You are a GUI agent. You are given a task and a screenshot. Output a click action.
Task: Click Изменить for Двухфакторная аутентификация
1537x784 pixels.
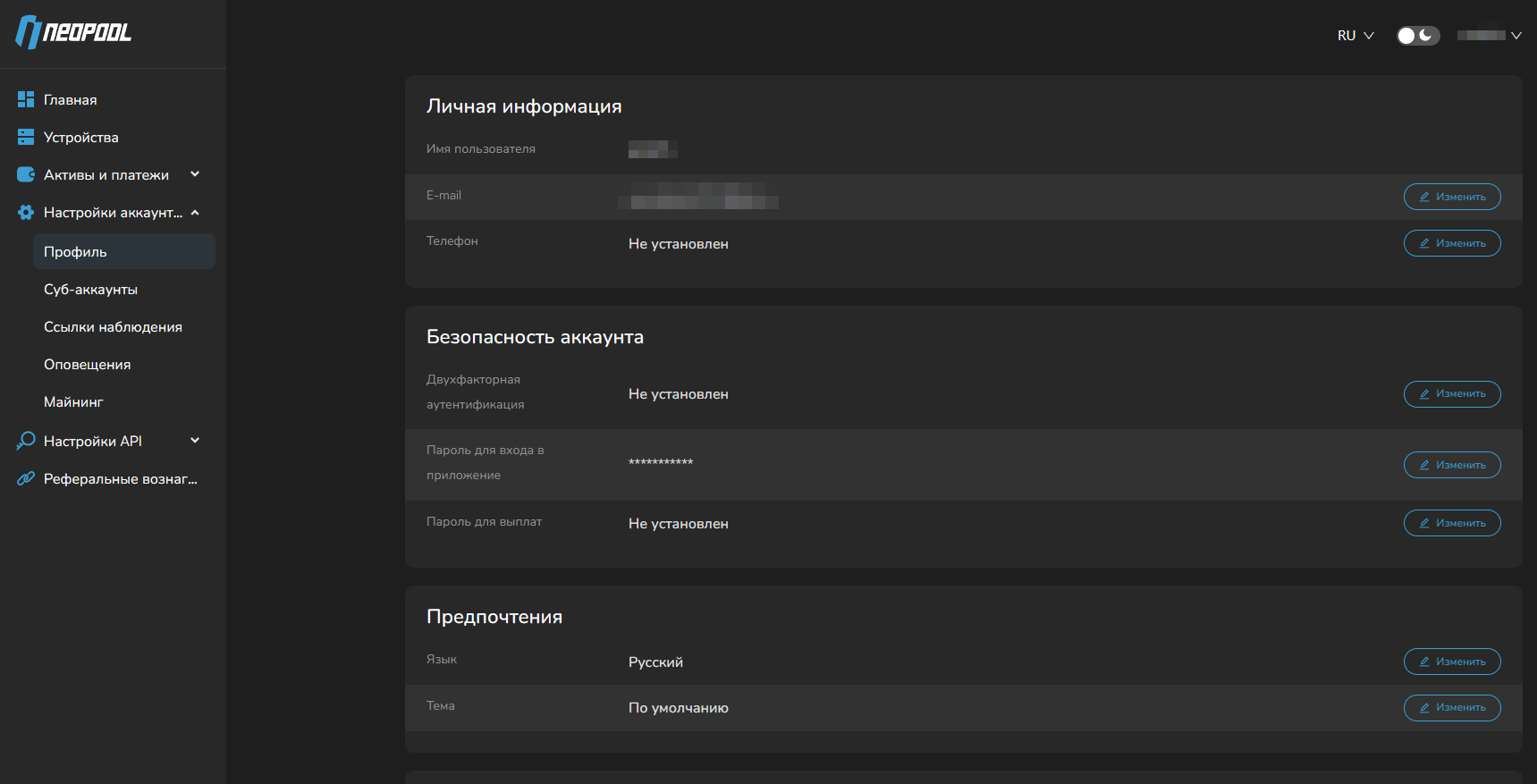point(1452,393)
